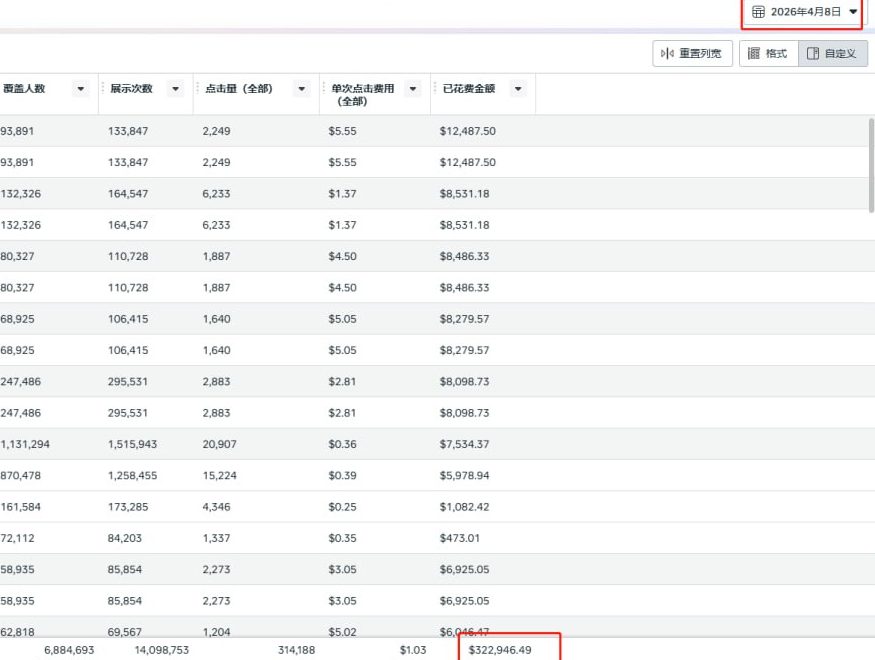Click the impressions cell 69,567
Screen dimensions: 875x660
point(124,632)
